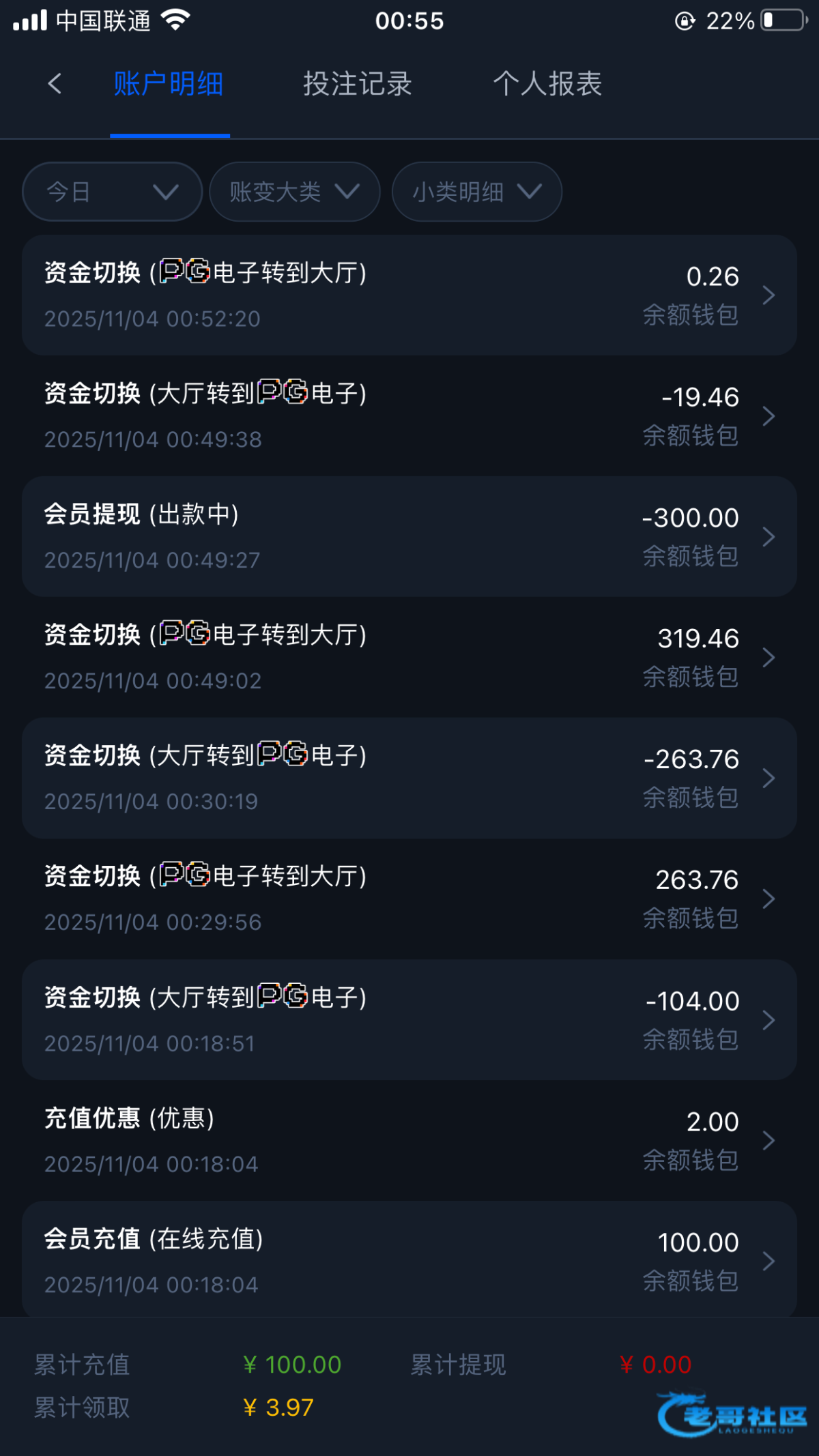Tap the 老哥社区 logo watermark
Screen dimensions: 819x1456
(x=732, y=1415)
